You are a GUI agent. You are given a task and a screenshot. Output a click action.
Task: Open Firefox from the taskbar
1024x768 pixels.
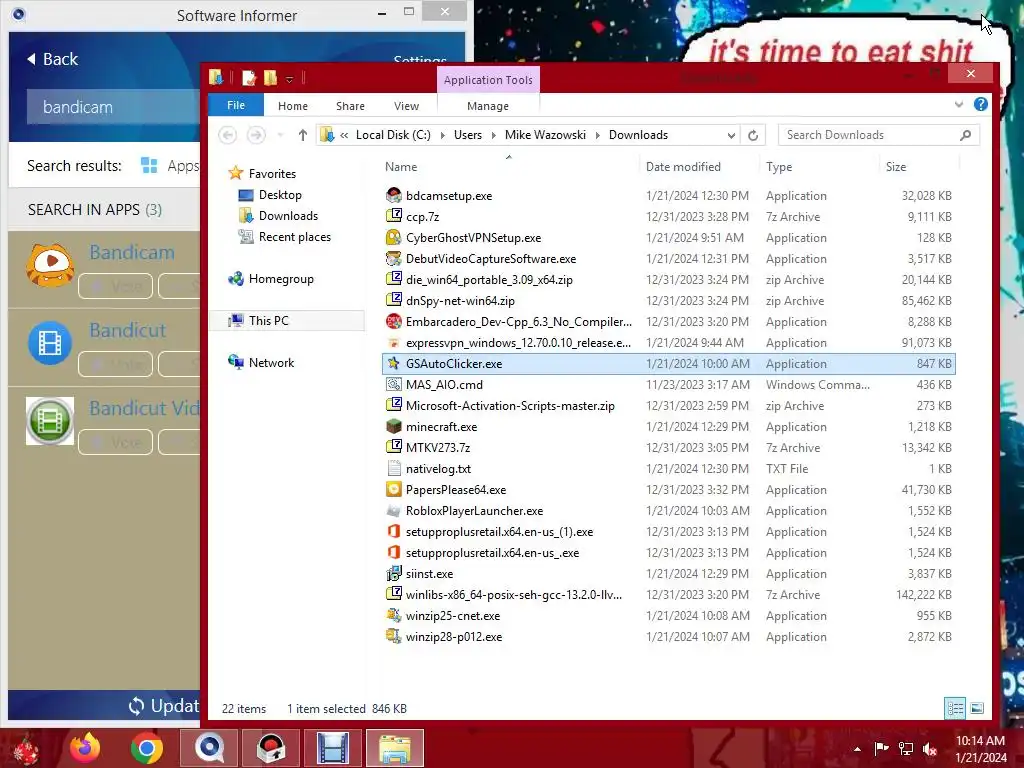click(85, 748)
